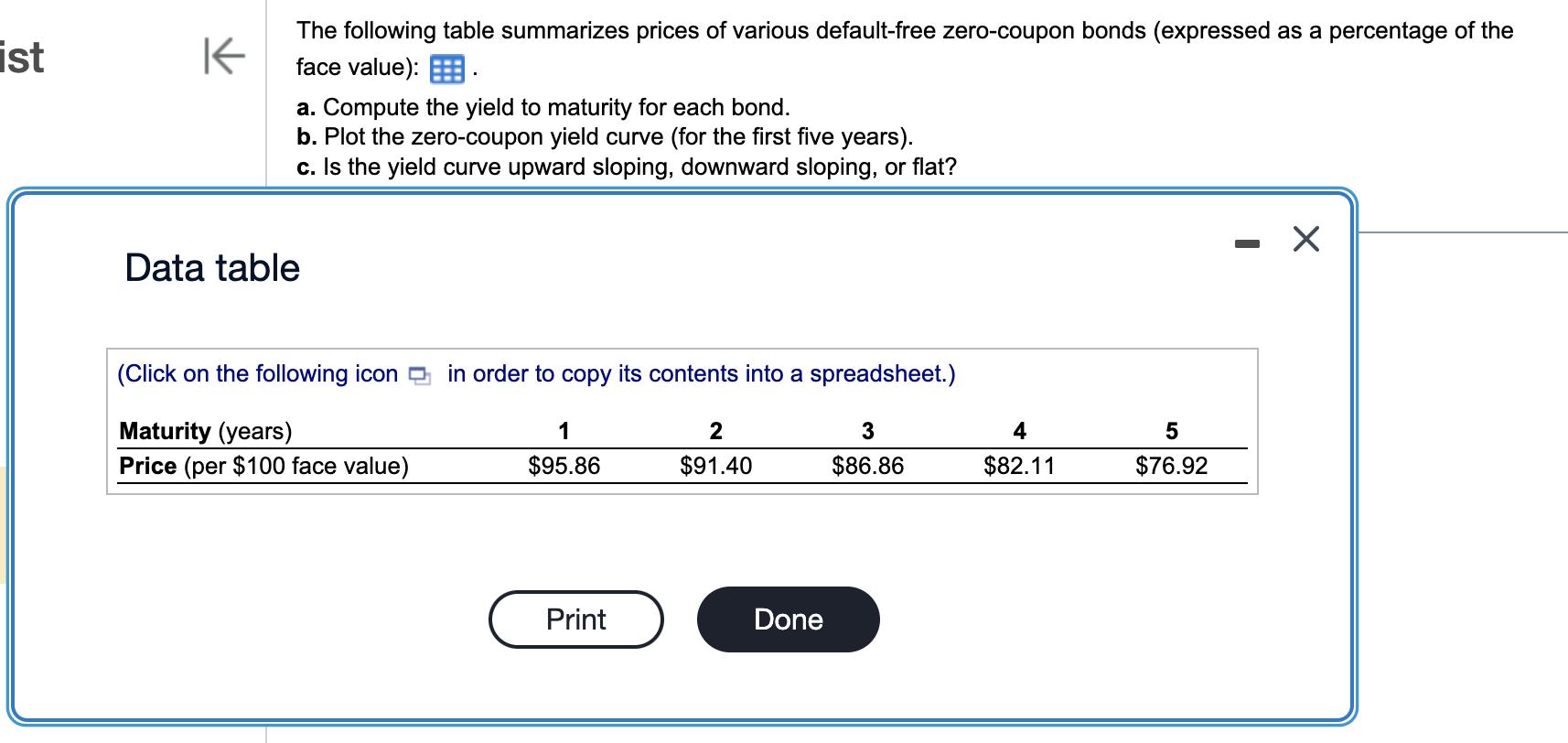Select the Price (per $100 face value) label
1568x743 pixels.
click(264, 466)
